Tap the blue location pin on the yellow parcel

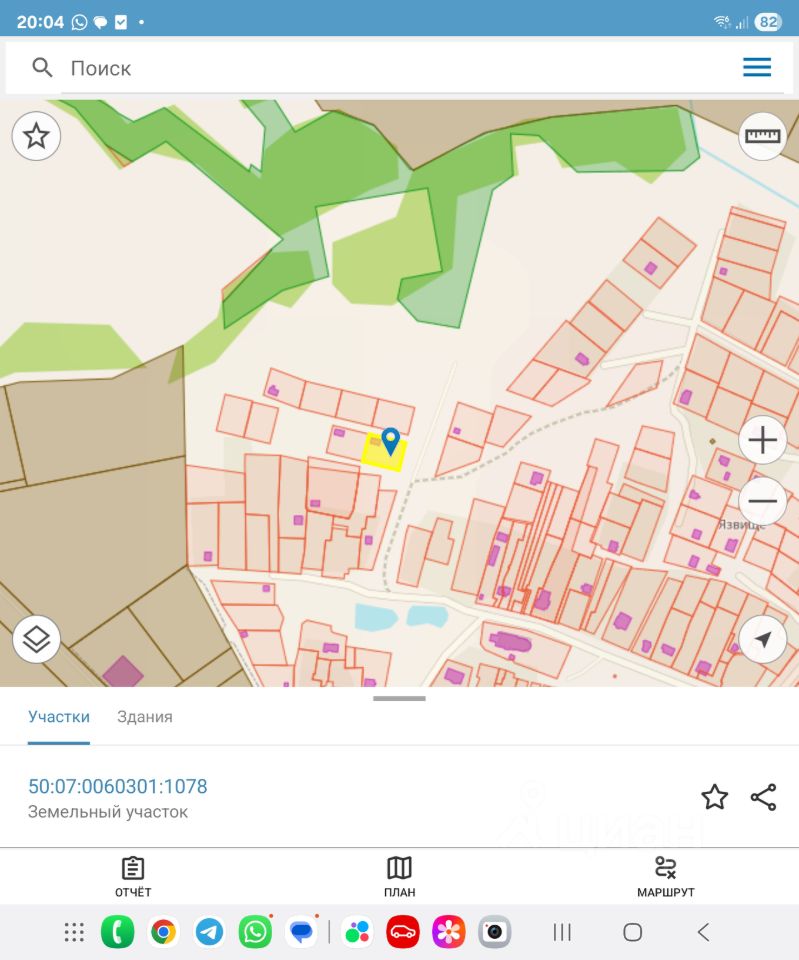coord(391,441)
